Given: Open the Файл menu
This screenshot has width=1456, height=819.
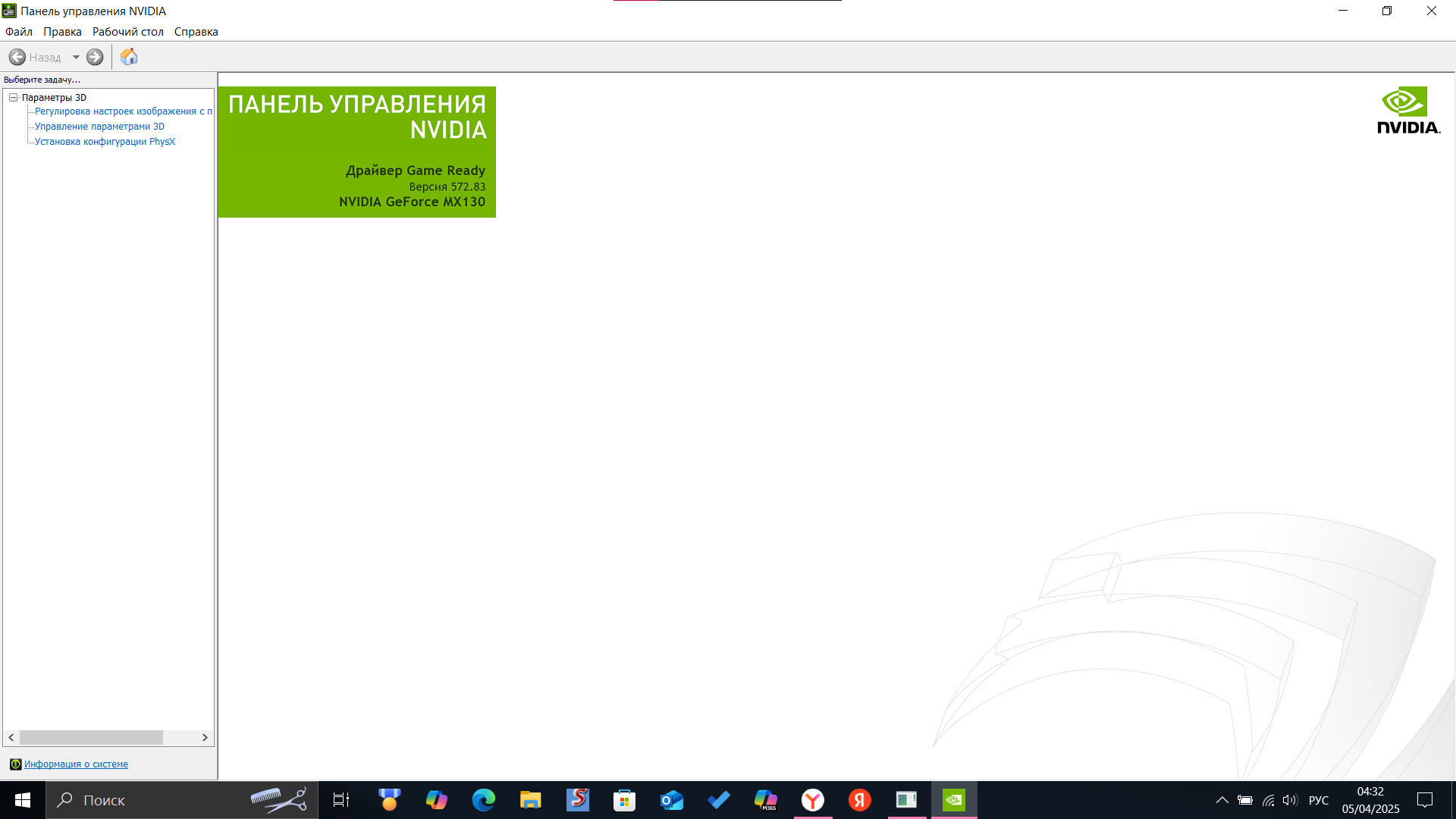Looking at the screenshot, I should pos(19,32).
